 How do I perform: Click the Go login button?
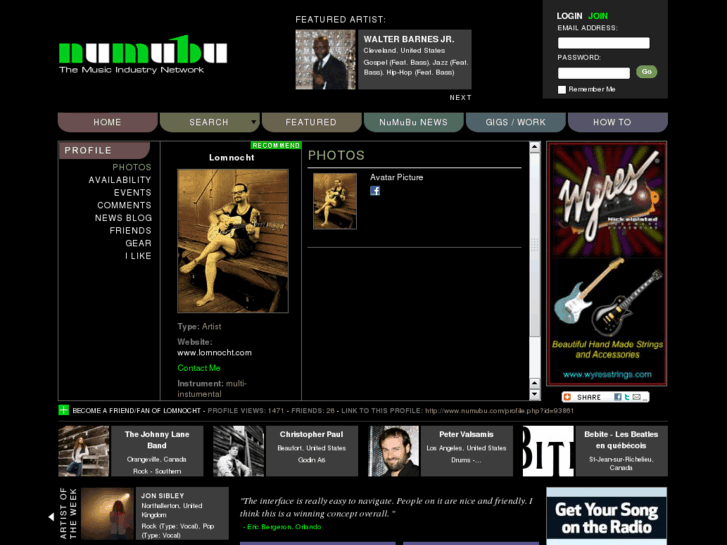point(646,71)
